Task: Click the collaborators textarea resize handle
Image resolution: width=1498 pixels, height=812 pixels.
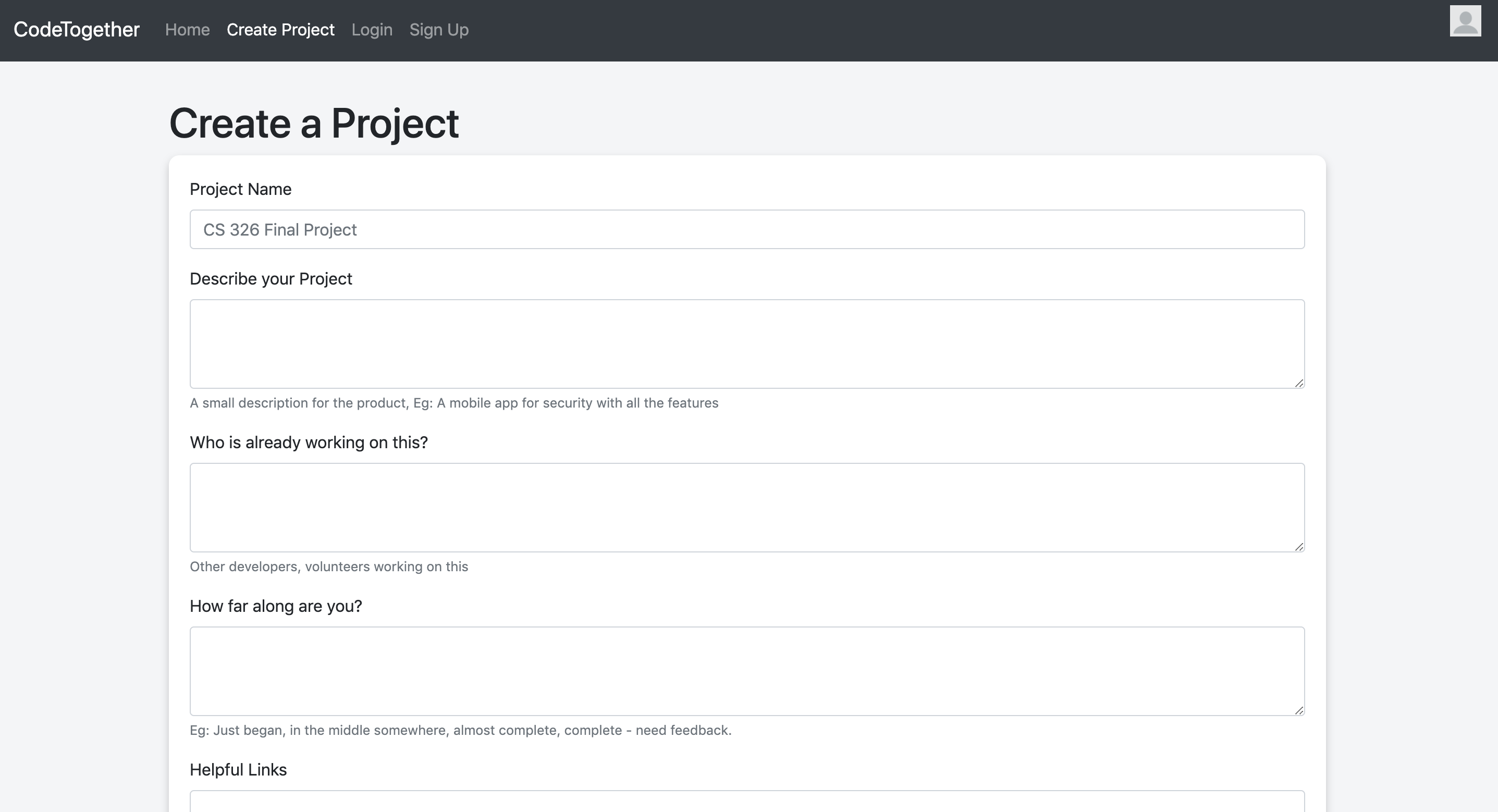Action: point(1299,547)
